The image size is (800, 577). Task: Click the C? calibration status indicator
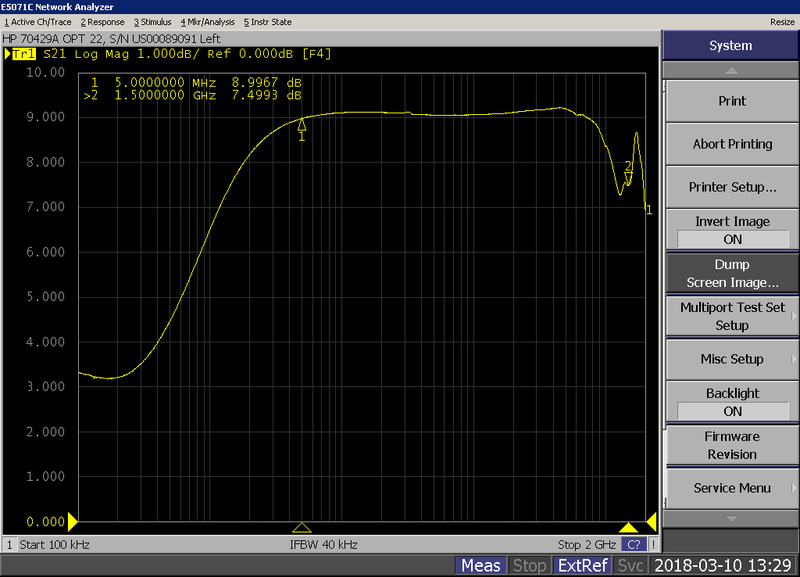633,544
